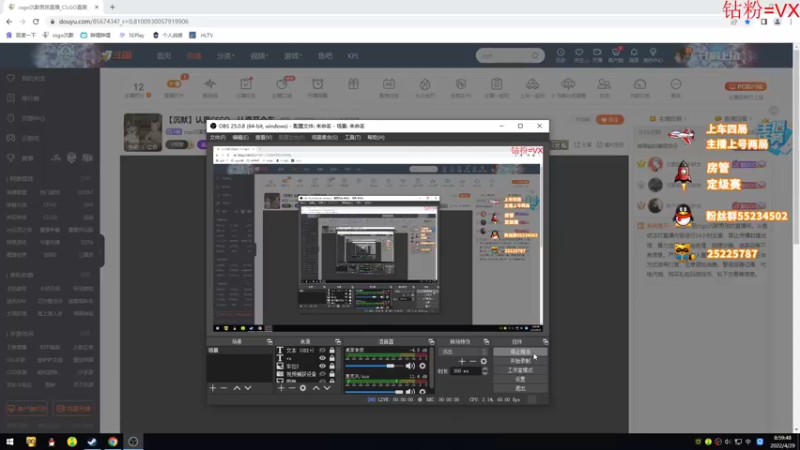Click the Studio Mode button in OBS
The image size is (800, 450).
point(520,370)
